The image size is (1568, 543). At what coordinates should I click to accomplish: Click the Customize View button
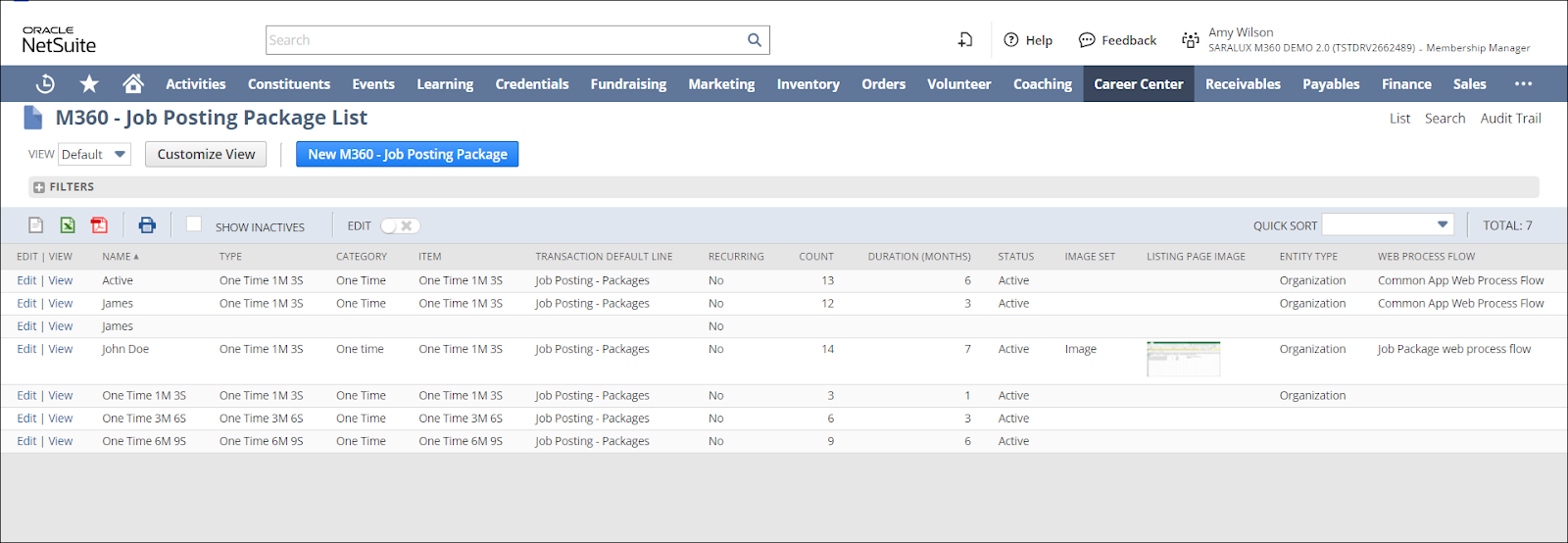pyautogui.click(x=206, y=154)
